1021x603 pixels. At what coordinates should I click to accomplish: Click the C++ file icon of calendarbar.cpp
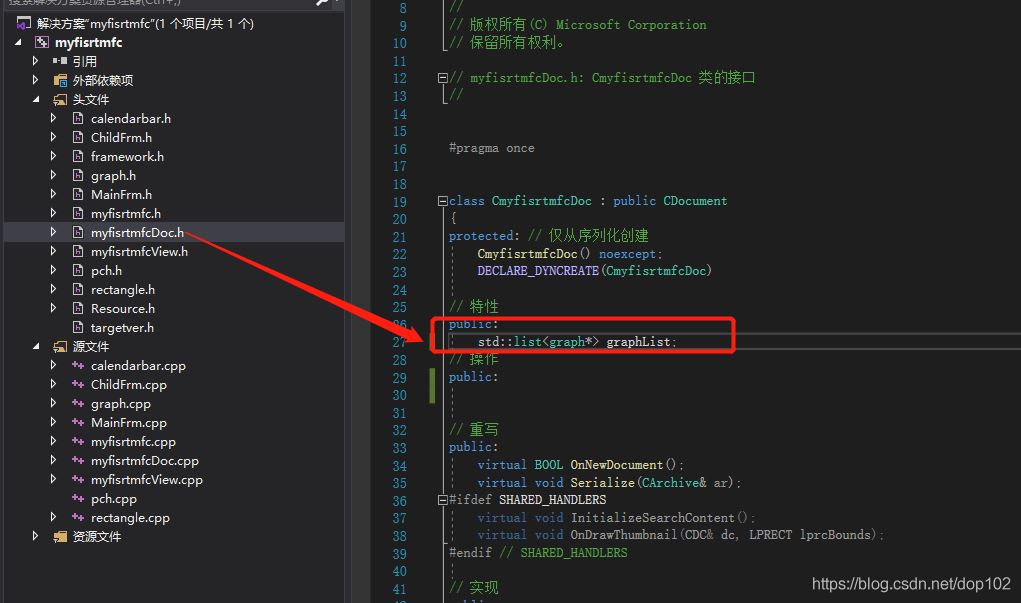click(x=78, y=365)
